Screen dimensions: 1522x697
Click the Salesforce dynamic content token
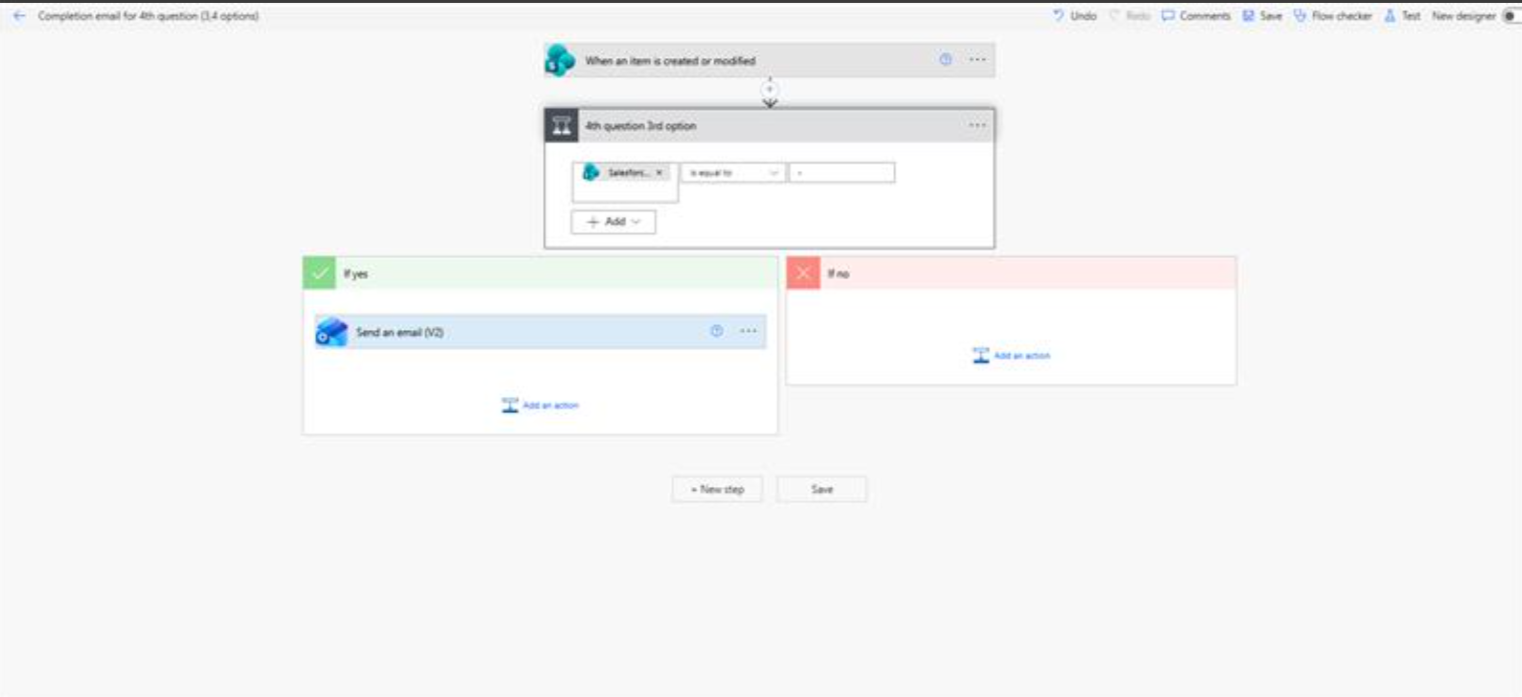point(625,173)
